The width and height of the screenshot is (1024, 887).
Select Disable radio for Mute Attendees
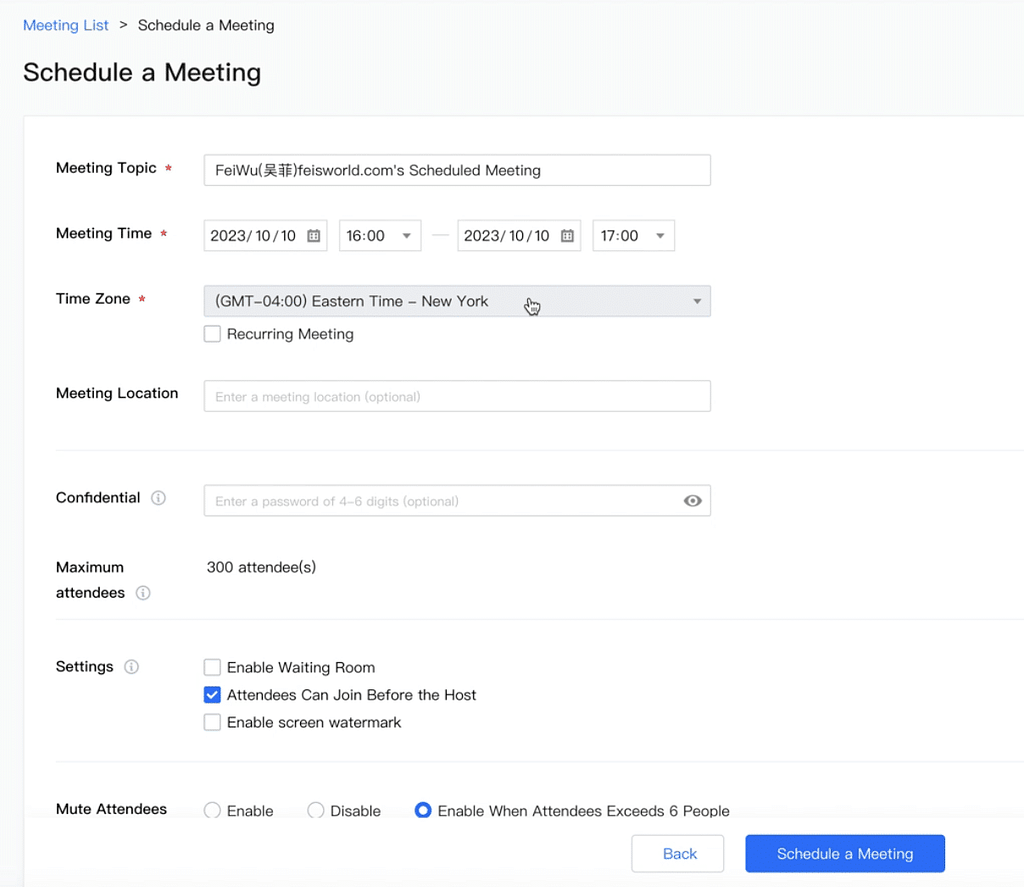point(316,811)
